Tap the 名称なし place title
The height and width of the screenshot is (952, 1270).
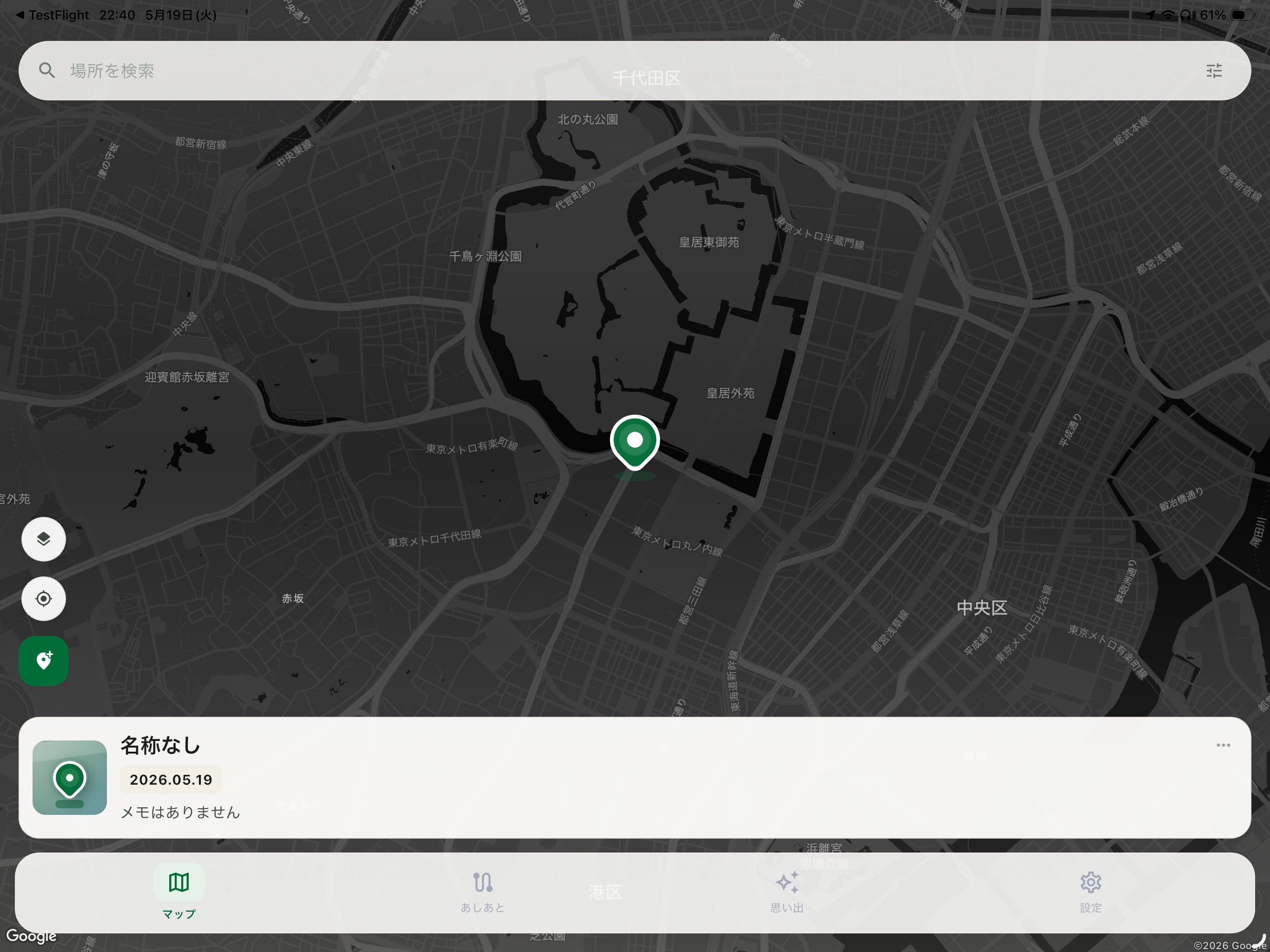(160, 745)
